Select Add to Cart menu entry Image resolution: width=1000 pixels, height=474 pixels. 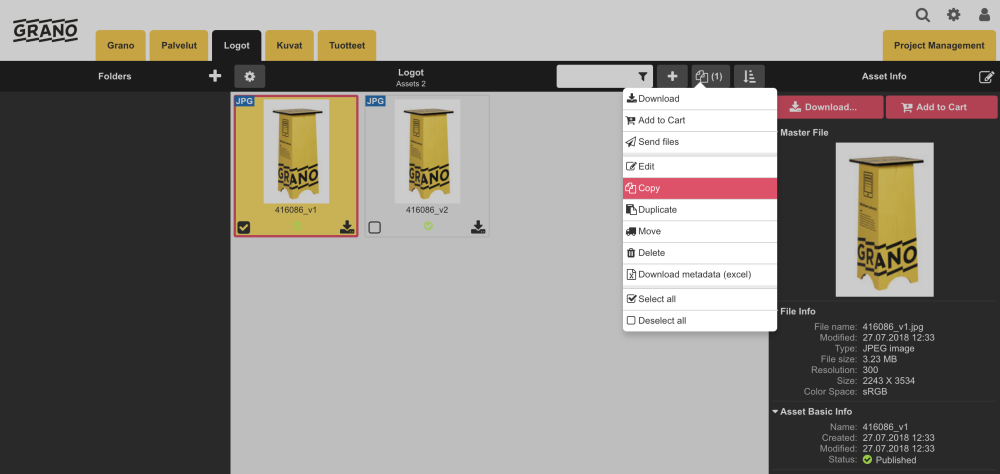700,121
